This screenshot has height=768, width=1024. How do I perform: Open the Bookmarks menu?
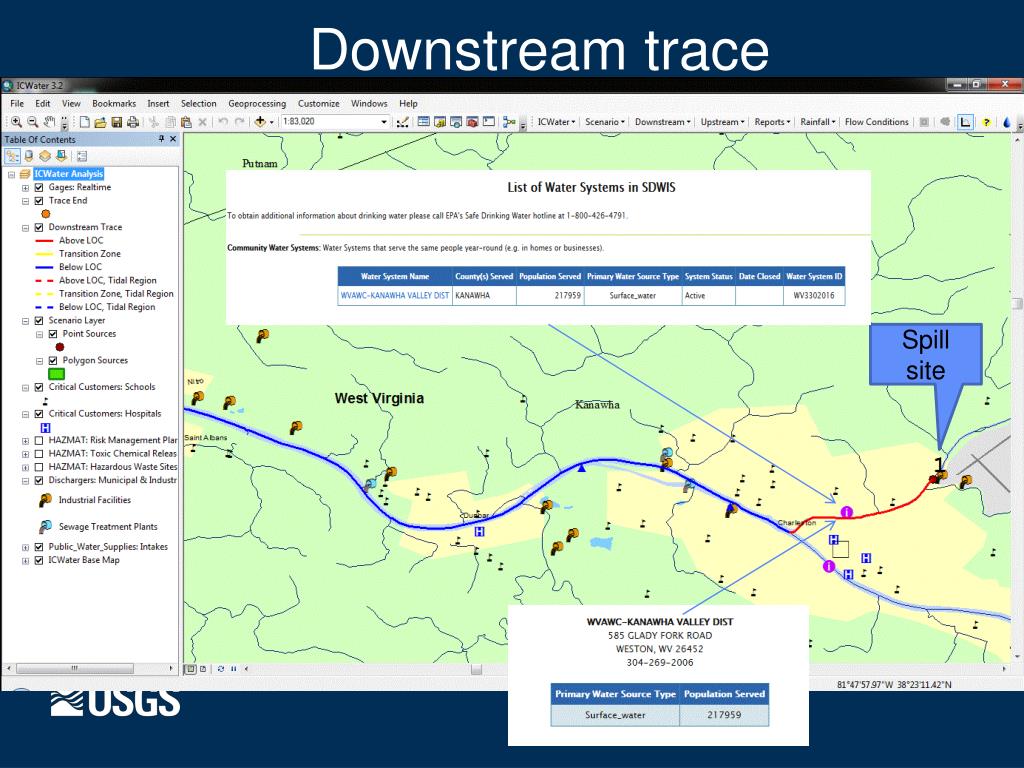(114, 104)
